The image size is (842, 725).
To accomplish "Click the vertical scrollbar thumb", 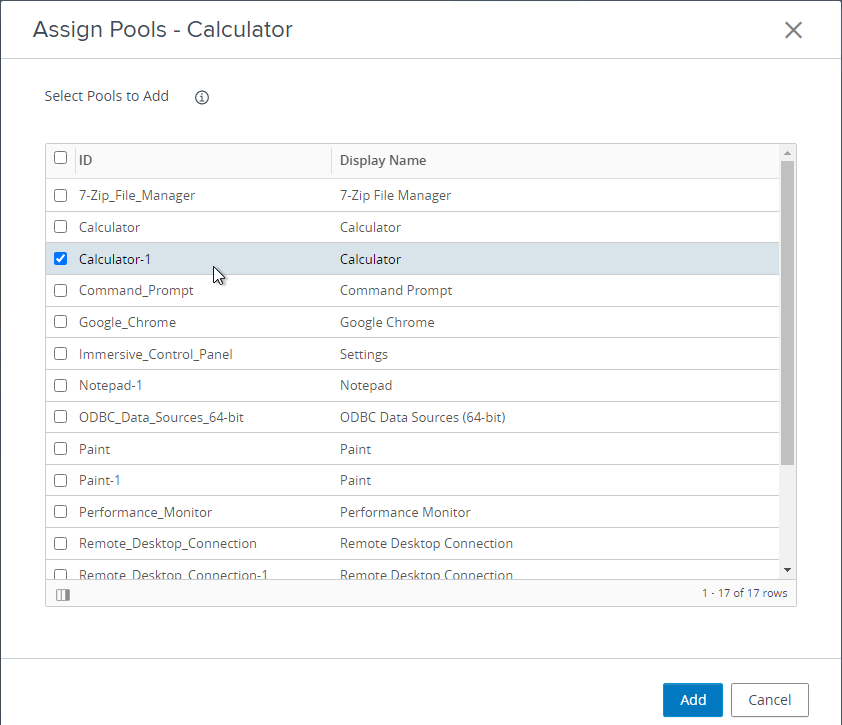I will tap(787, 313).
